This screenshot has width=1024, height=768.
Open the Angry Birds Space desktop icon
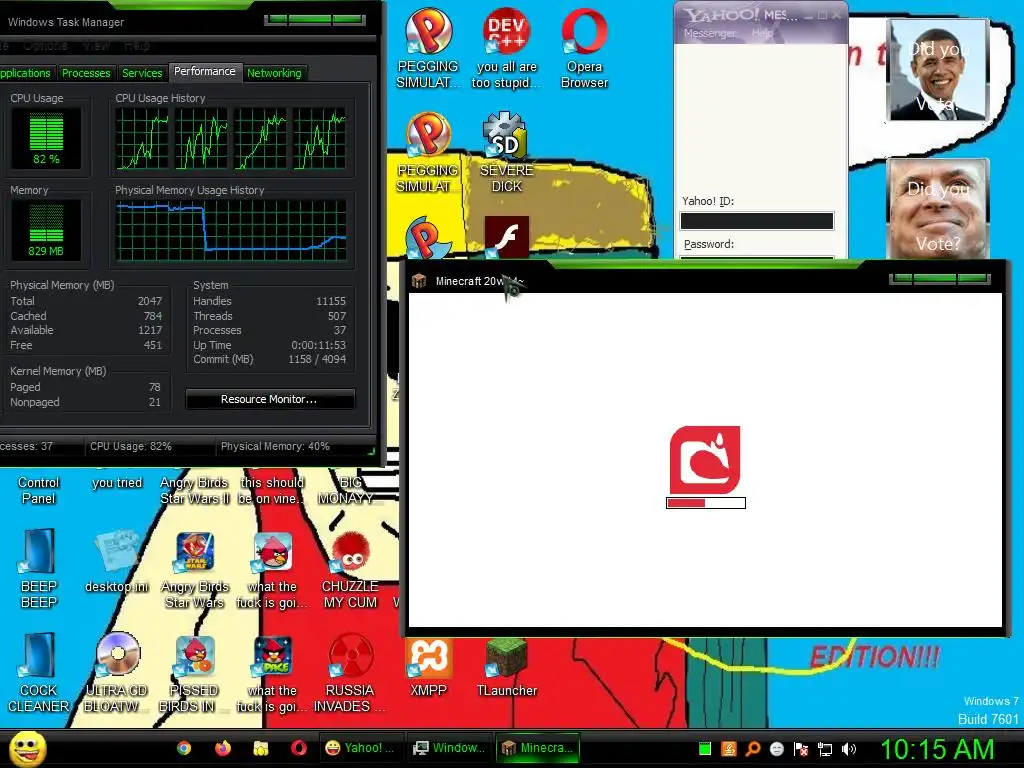pyautogui.click(x=272, y=656)
